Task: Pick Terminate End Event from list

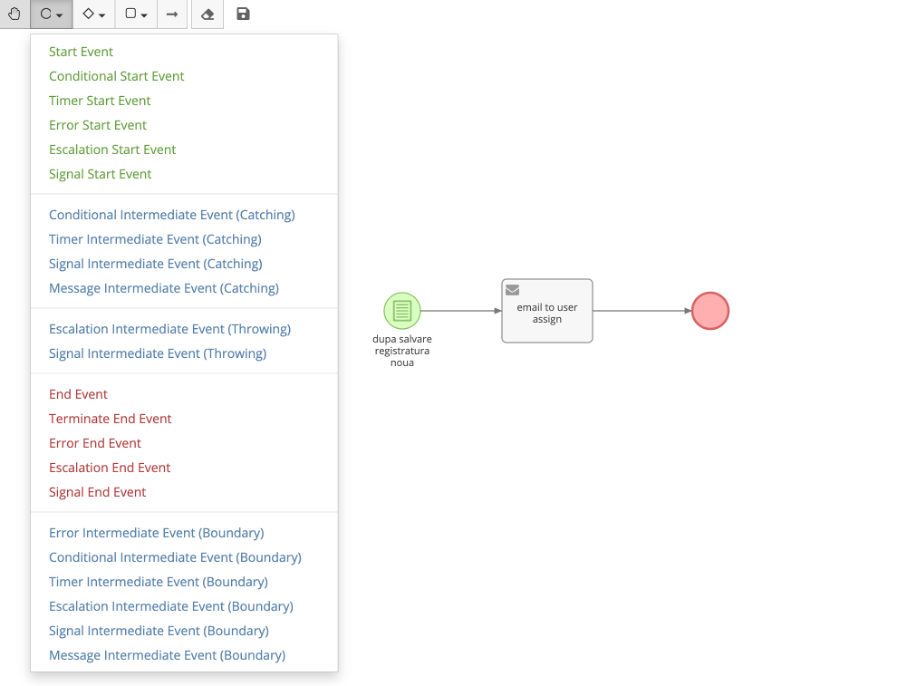Action: coord(110,419)
